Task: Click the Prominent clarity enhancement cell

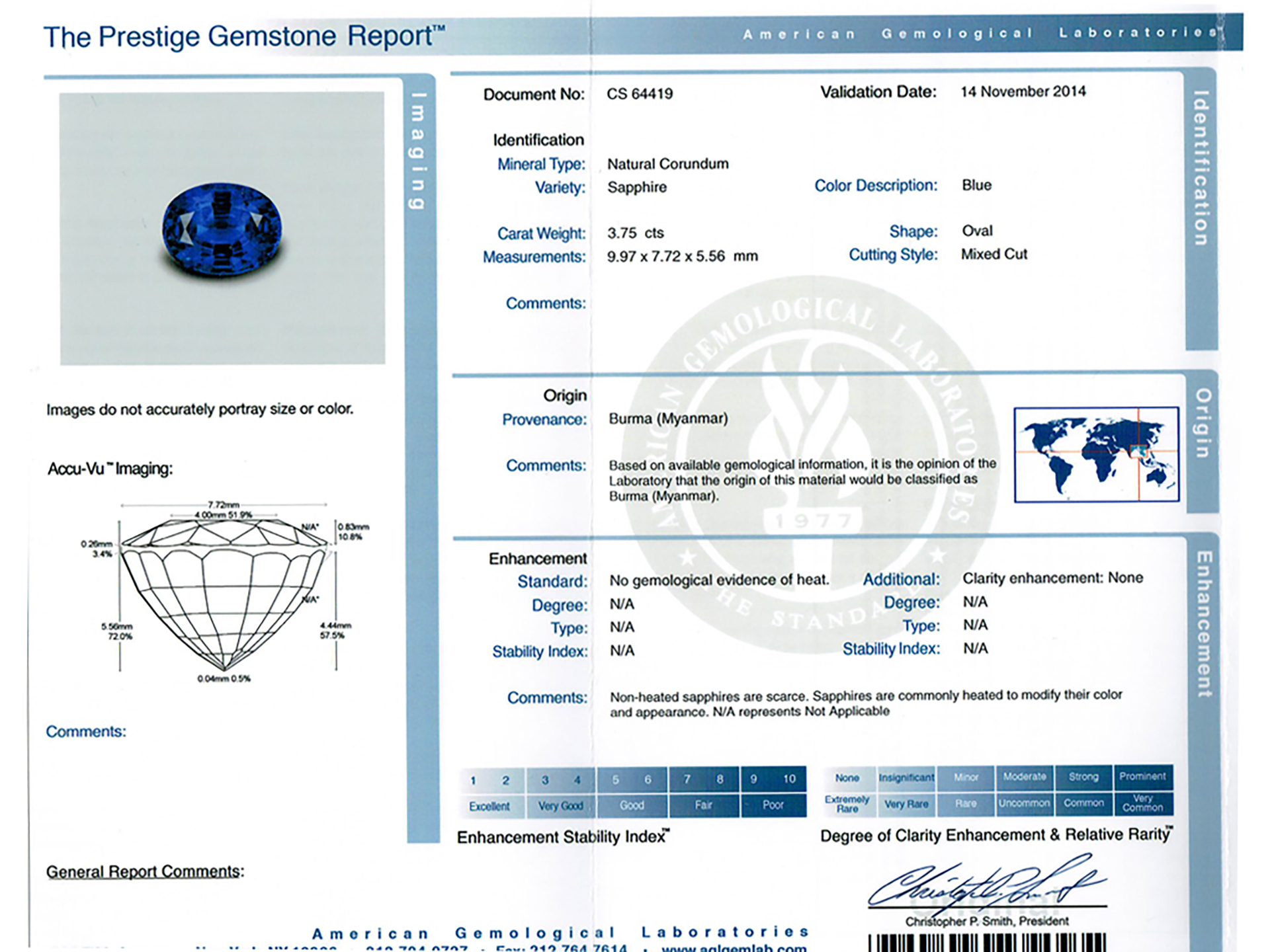Action: click(1142, 777)
